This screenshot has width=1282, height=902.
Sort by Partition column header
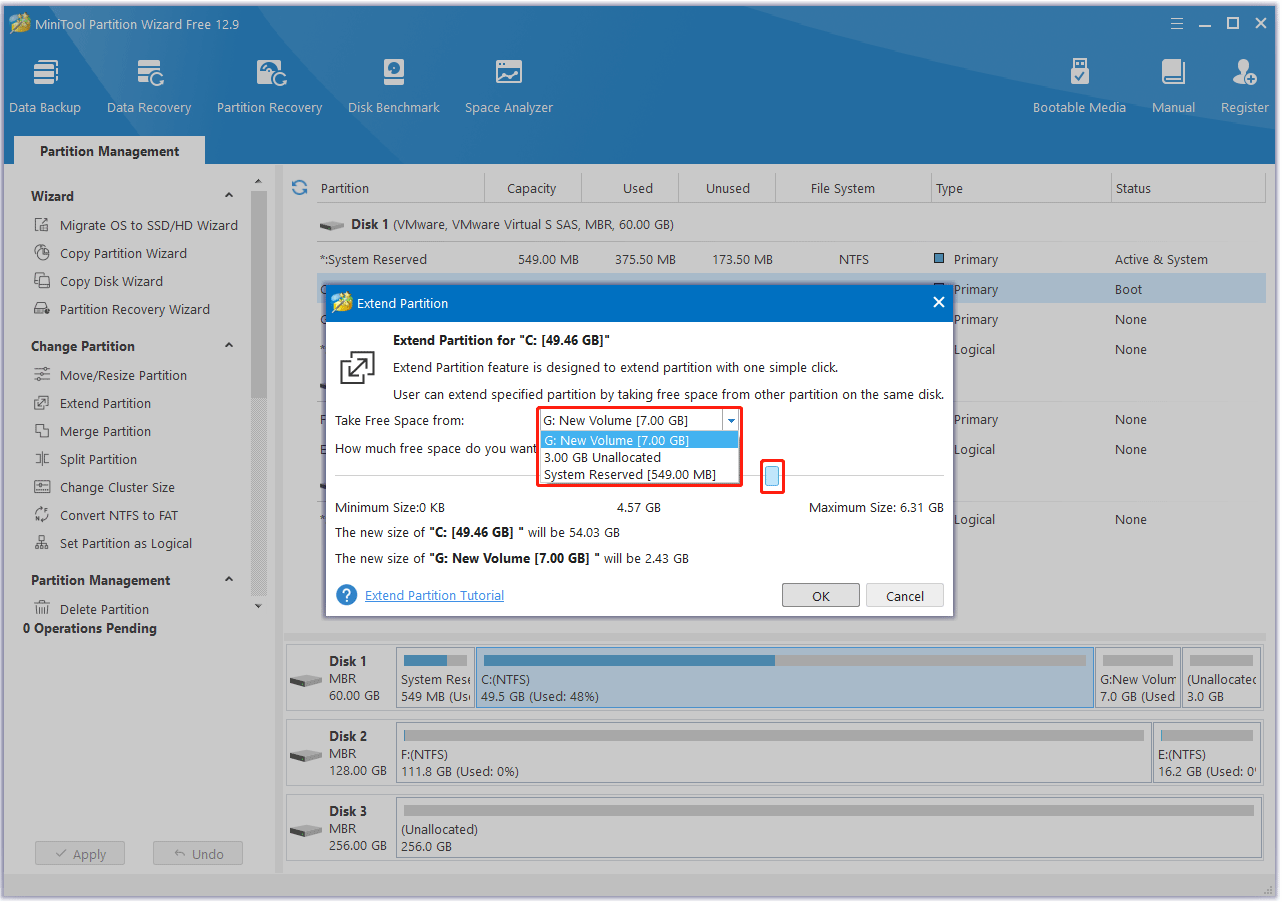(400, 188)
